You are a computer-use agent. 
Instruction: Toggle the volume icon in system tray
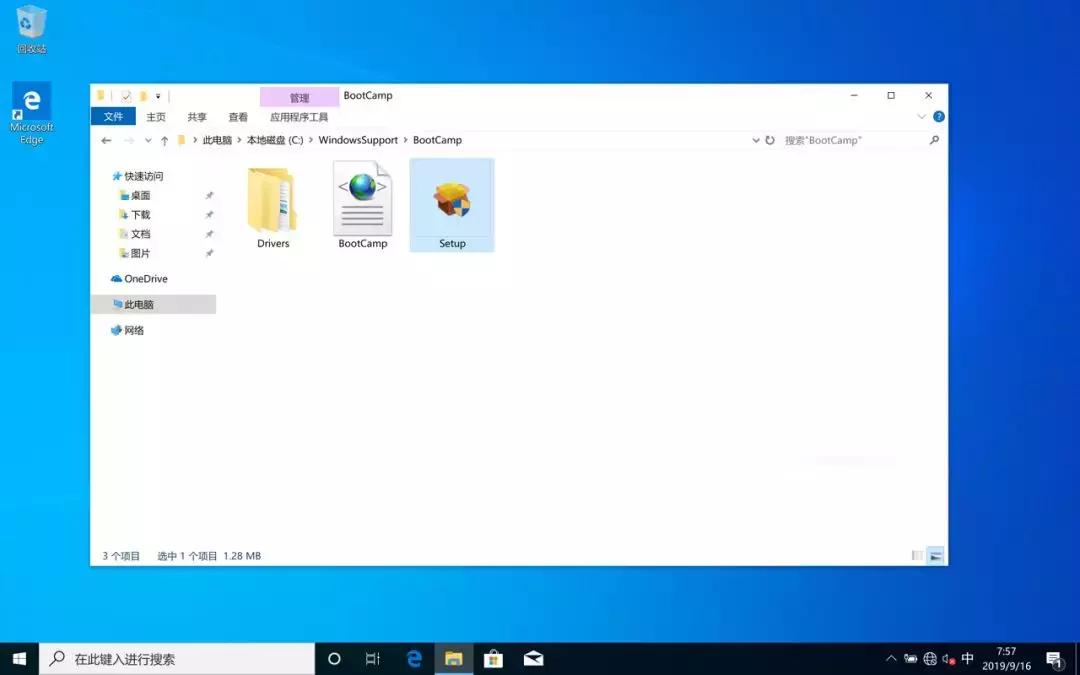pyautogui.click(x=949, y=658)
